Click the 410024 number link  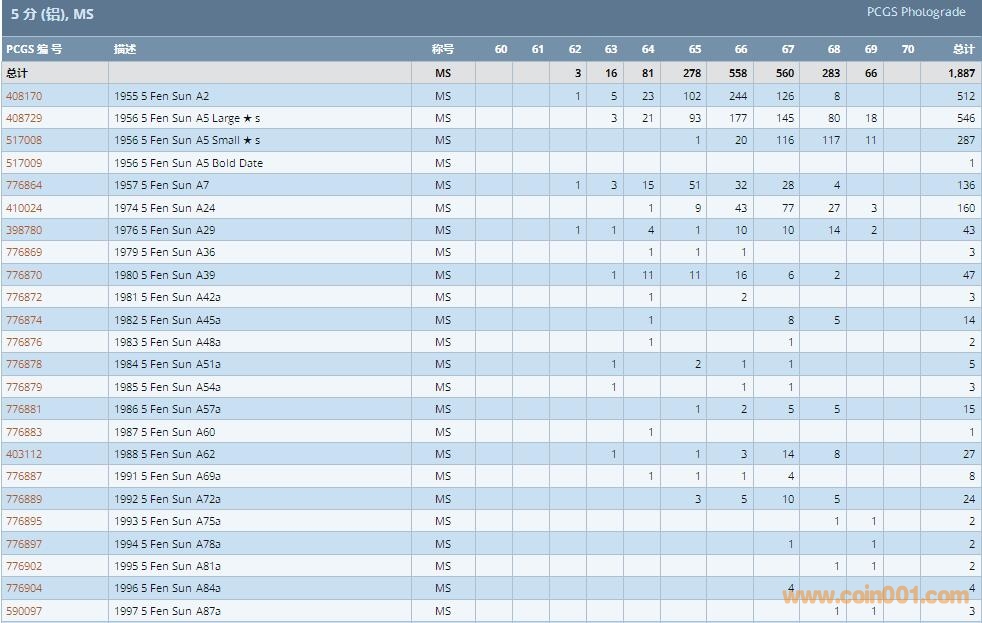coord(24,208)
